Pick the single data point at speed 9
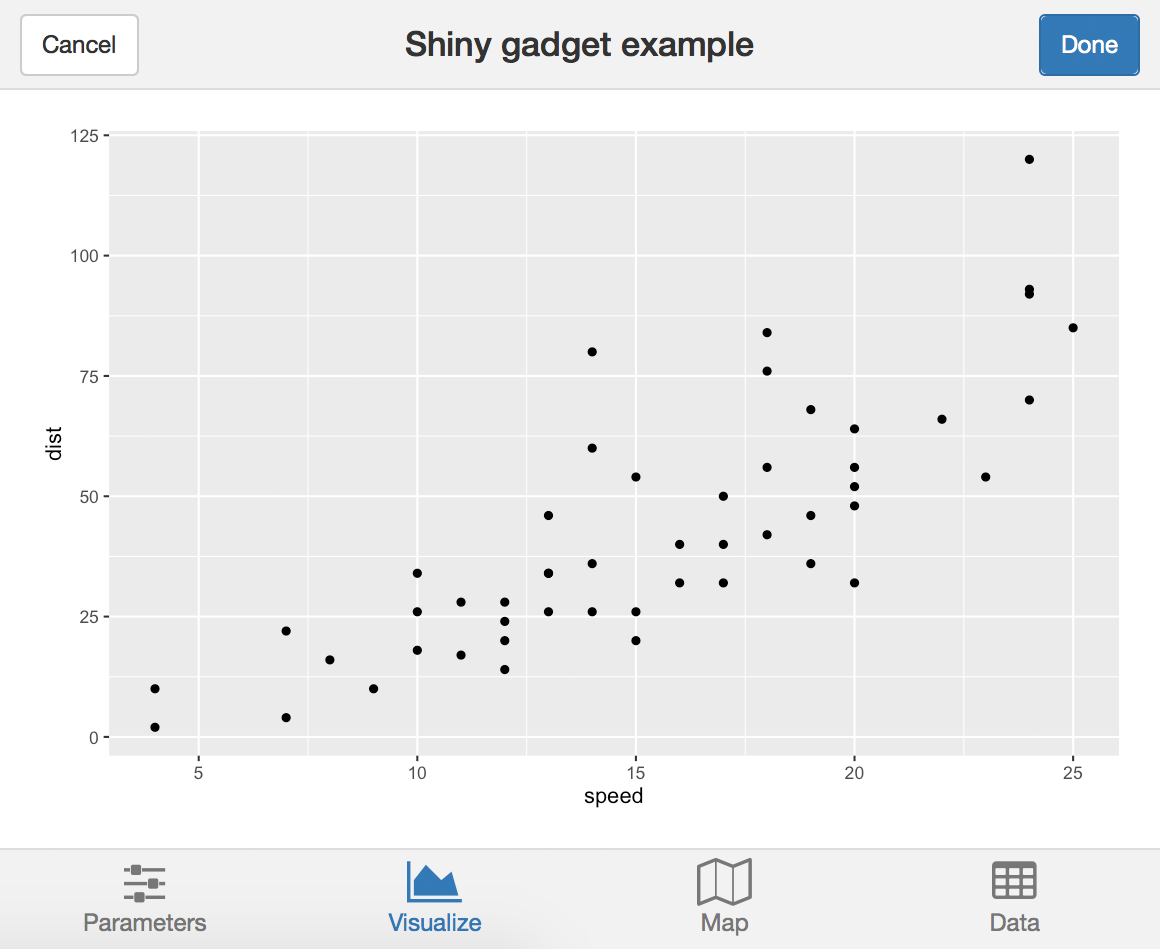Image resolution: width=1160 pixels, height=949 pixels. click(373, 689)
